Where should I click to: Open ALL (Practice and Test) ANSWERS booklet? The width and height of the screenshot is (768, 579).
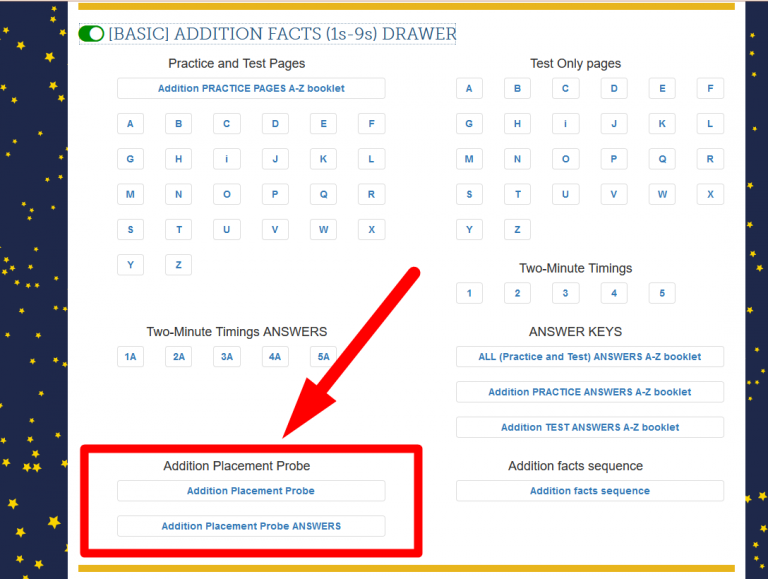(590, 356)
